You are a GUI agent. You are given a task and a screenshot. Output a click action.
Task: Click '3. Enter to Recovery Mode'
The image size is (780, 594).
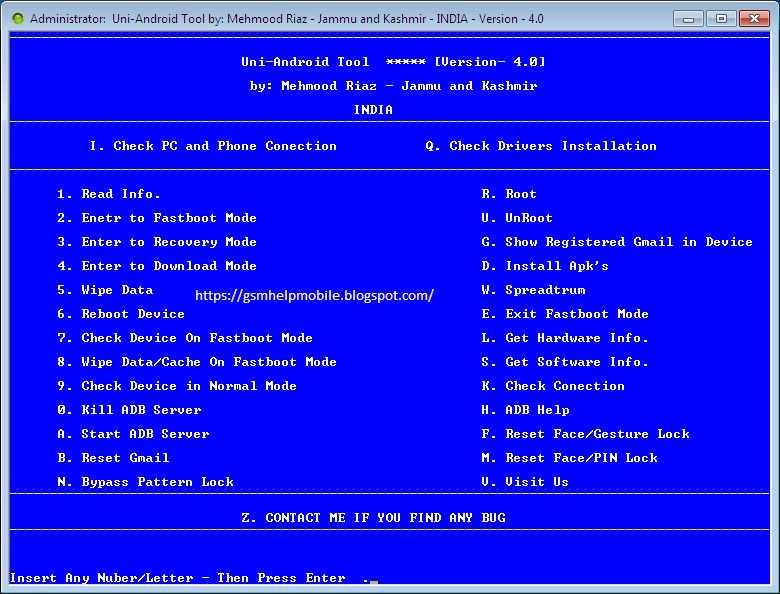click(x=157, y=242)
